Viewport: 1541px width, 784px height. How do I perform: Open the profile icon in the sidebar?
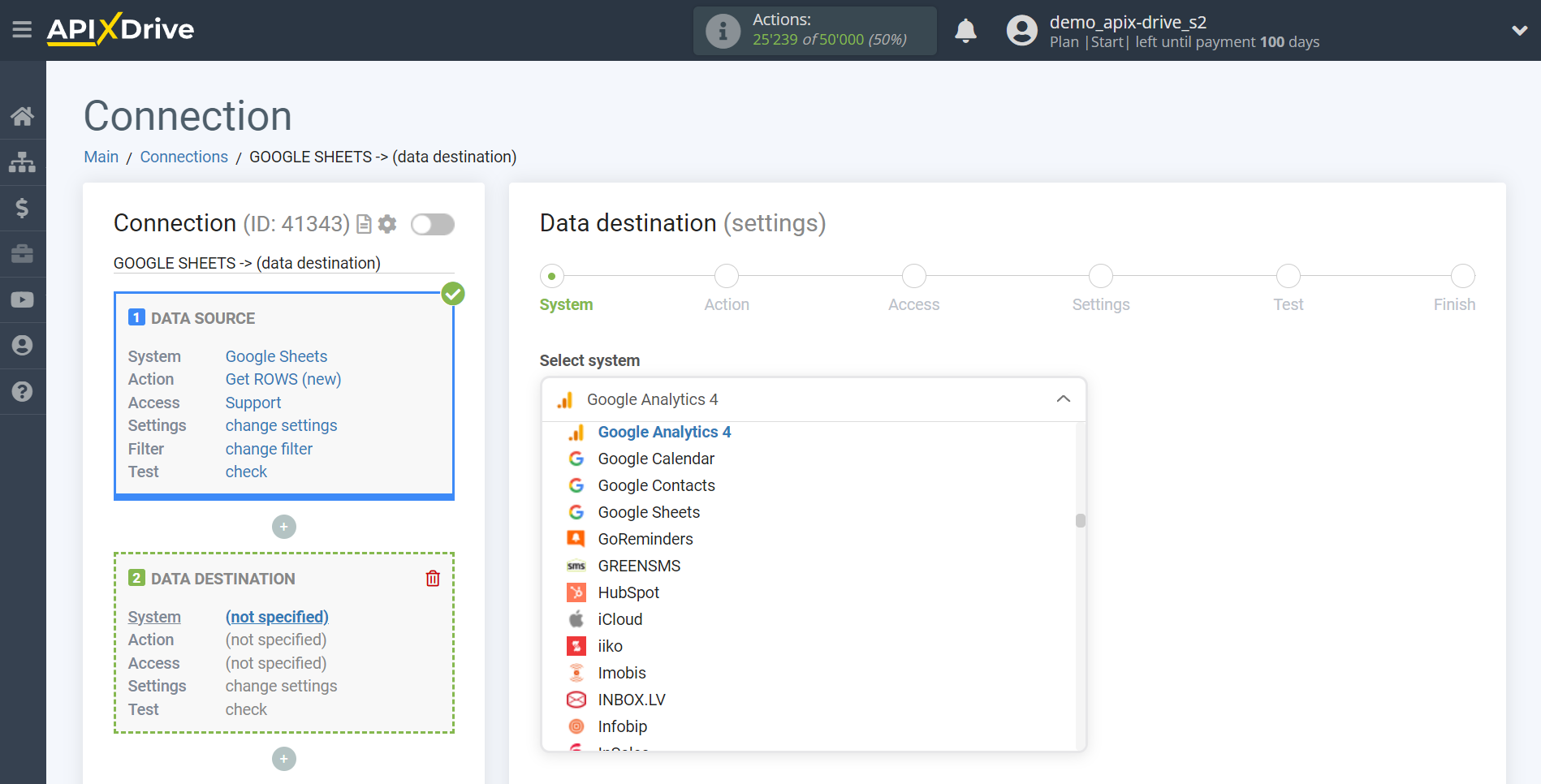pos(23,345)
